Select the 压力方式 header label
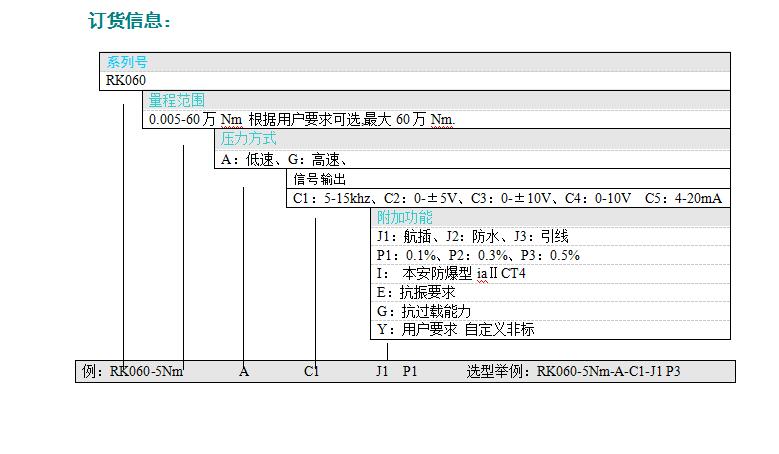This screenshot has height=454, width=779. pyautogui.click(x=248, y=139)
